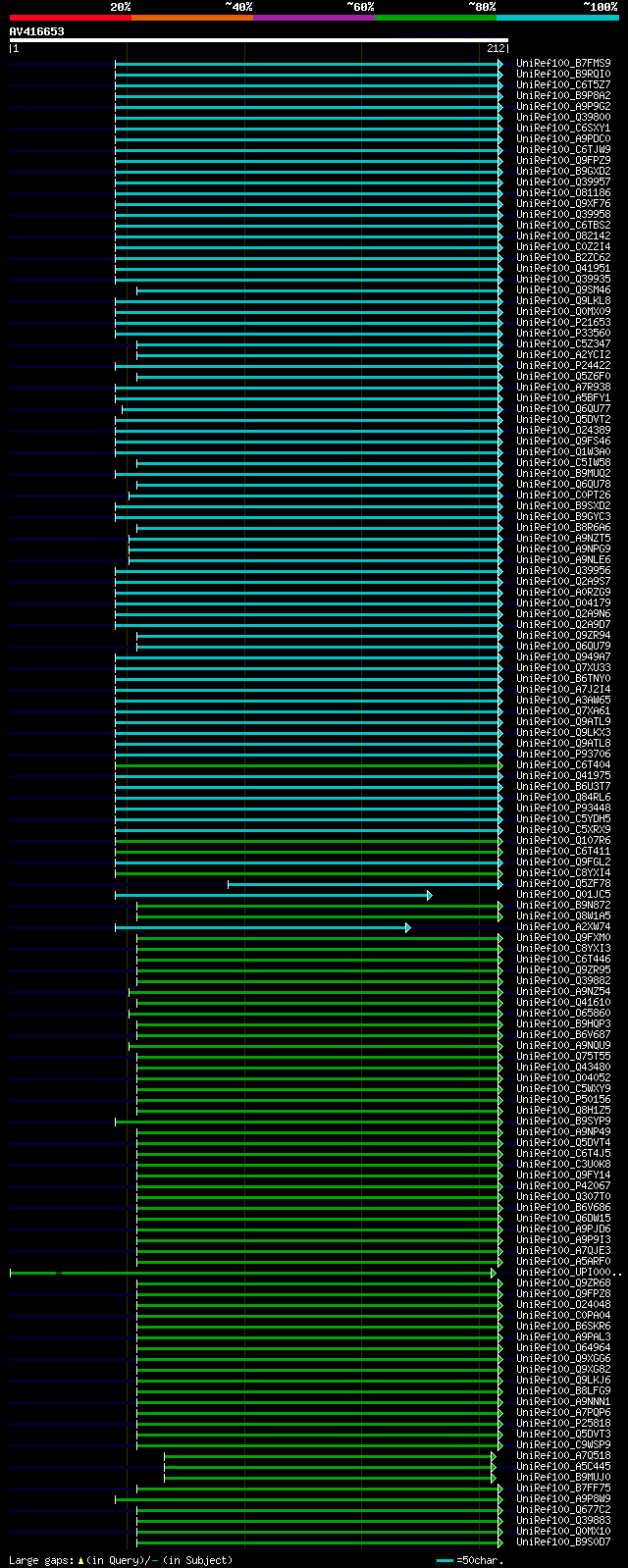Select the UniRef100_Q8W1A5 label
This screenshot has height=1568, width=628.
pos(563,915)
